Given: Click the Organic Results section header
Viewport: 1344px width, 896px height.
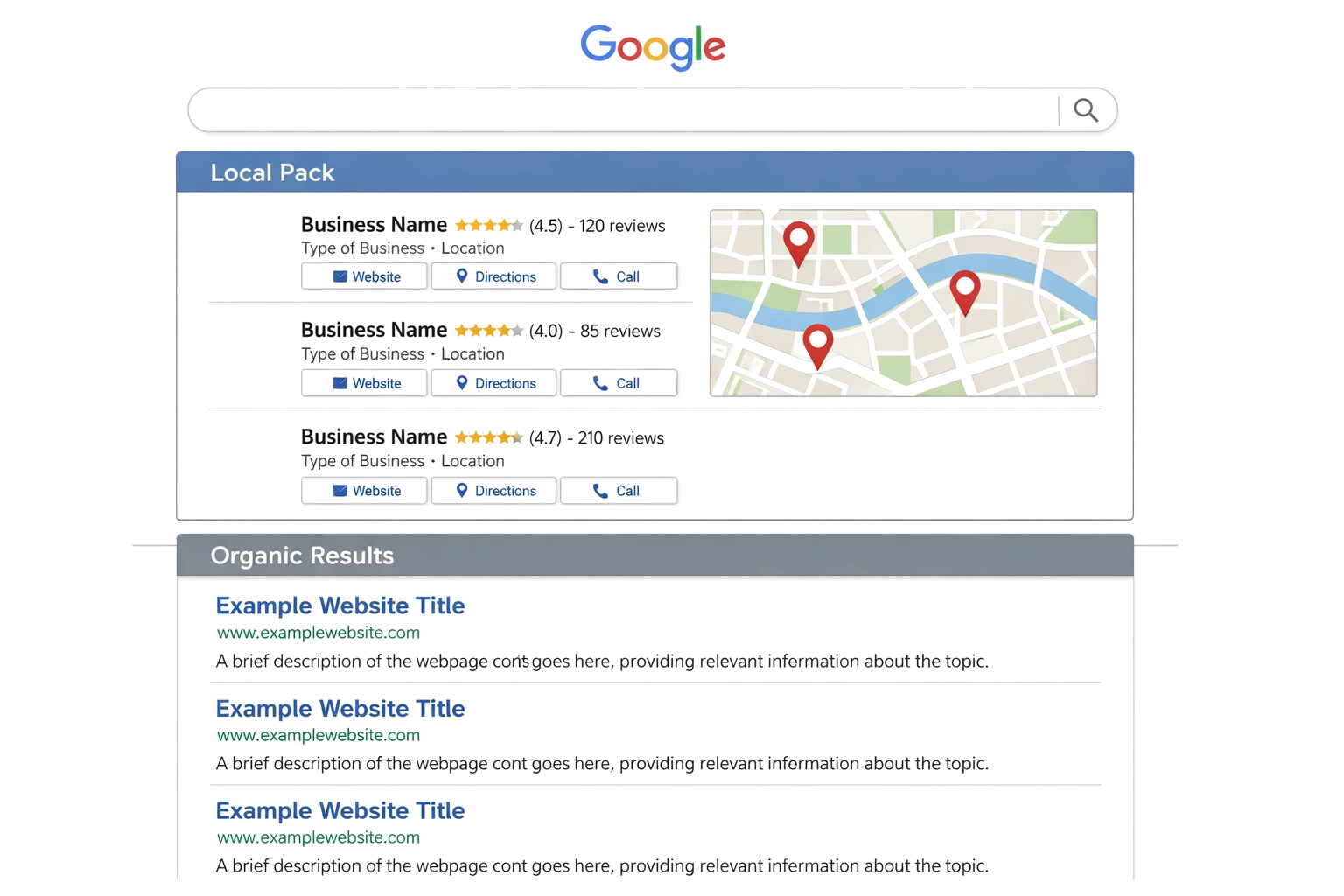Looking at the screenshot, I should (302, 556).
